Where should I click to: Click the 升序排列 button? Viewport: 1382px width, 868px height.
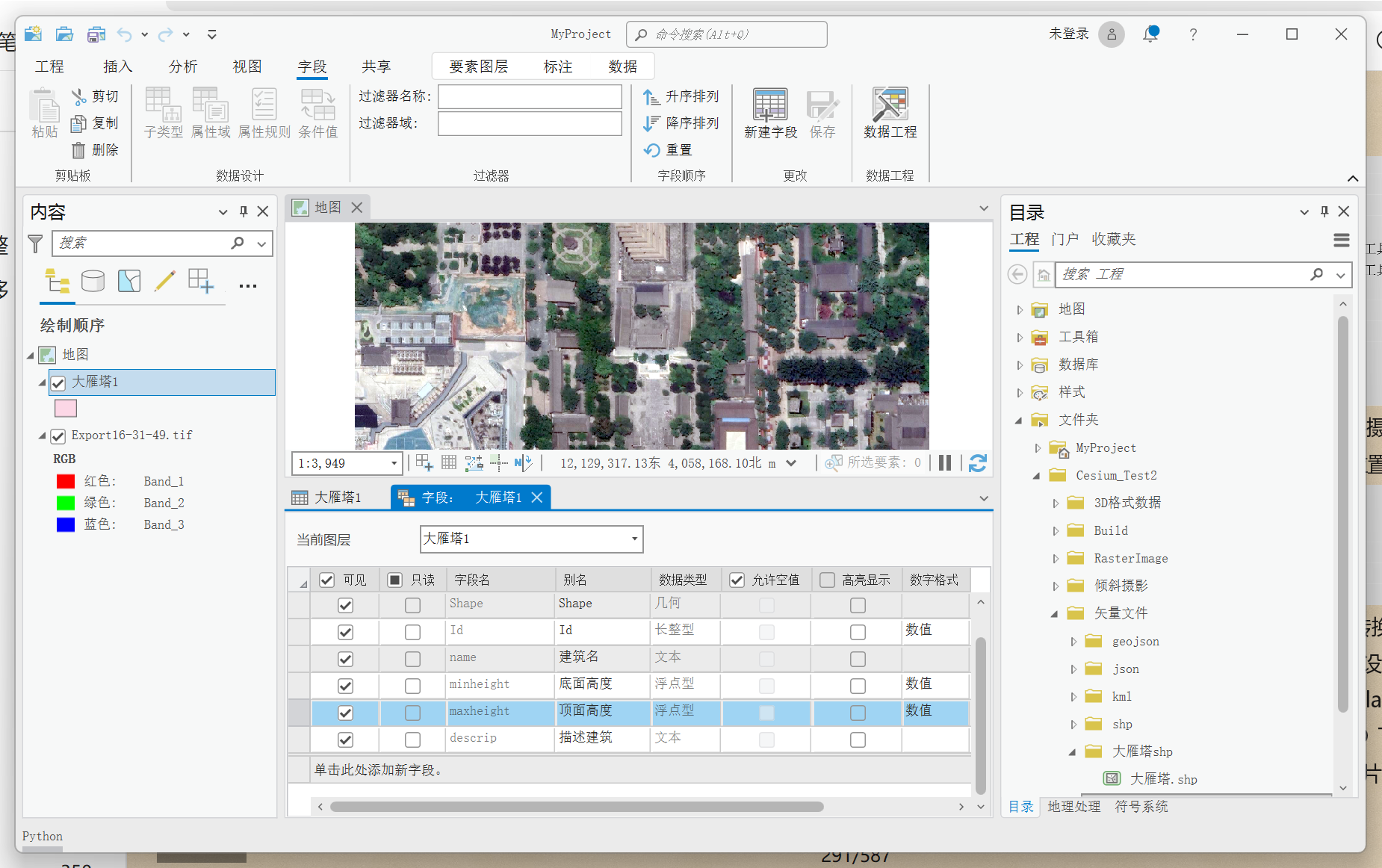pyautogui.click(x=681, y=96)
